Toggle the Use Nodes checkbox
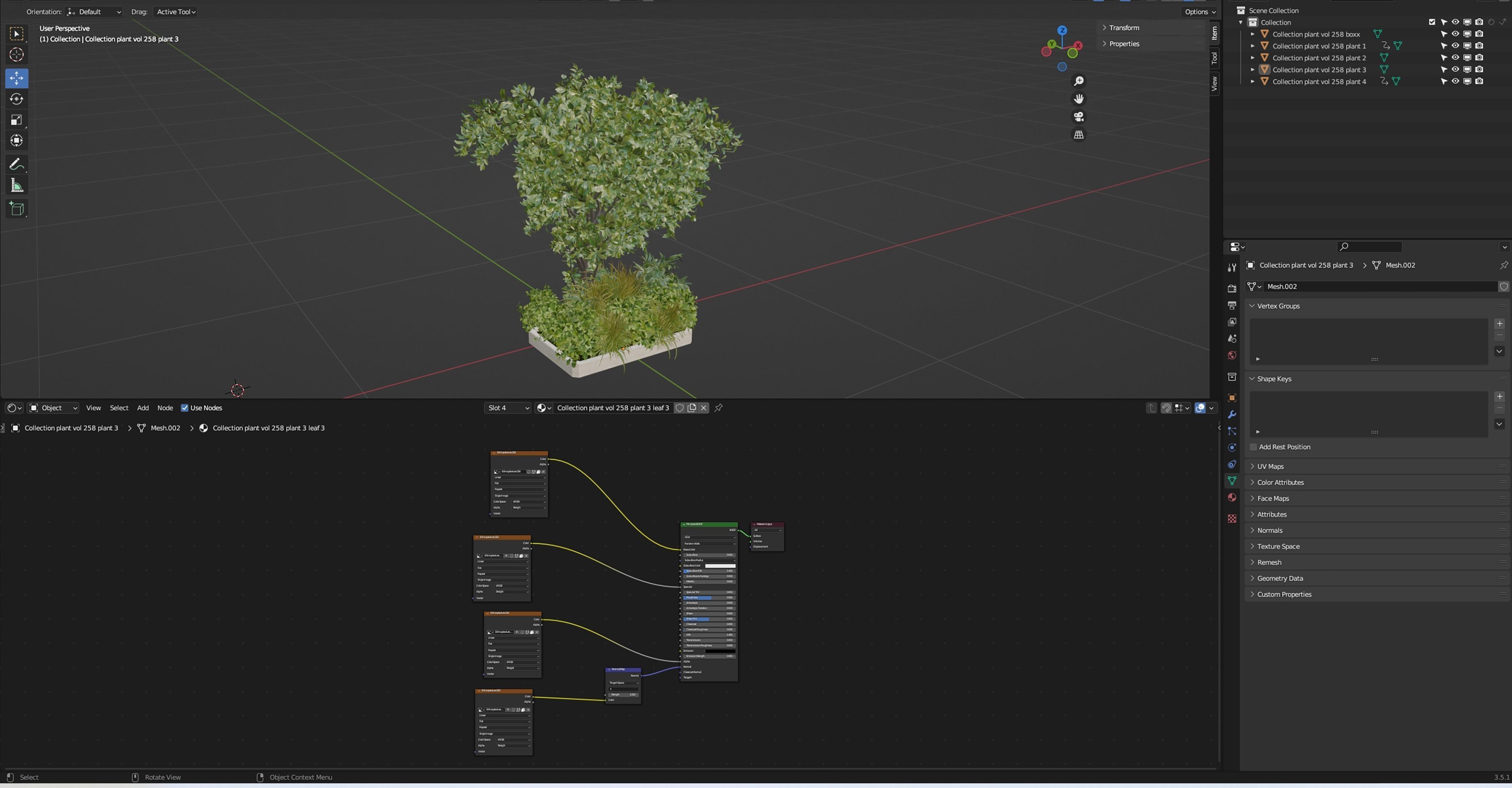The image size is (1512, 788). 184,408
